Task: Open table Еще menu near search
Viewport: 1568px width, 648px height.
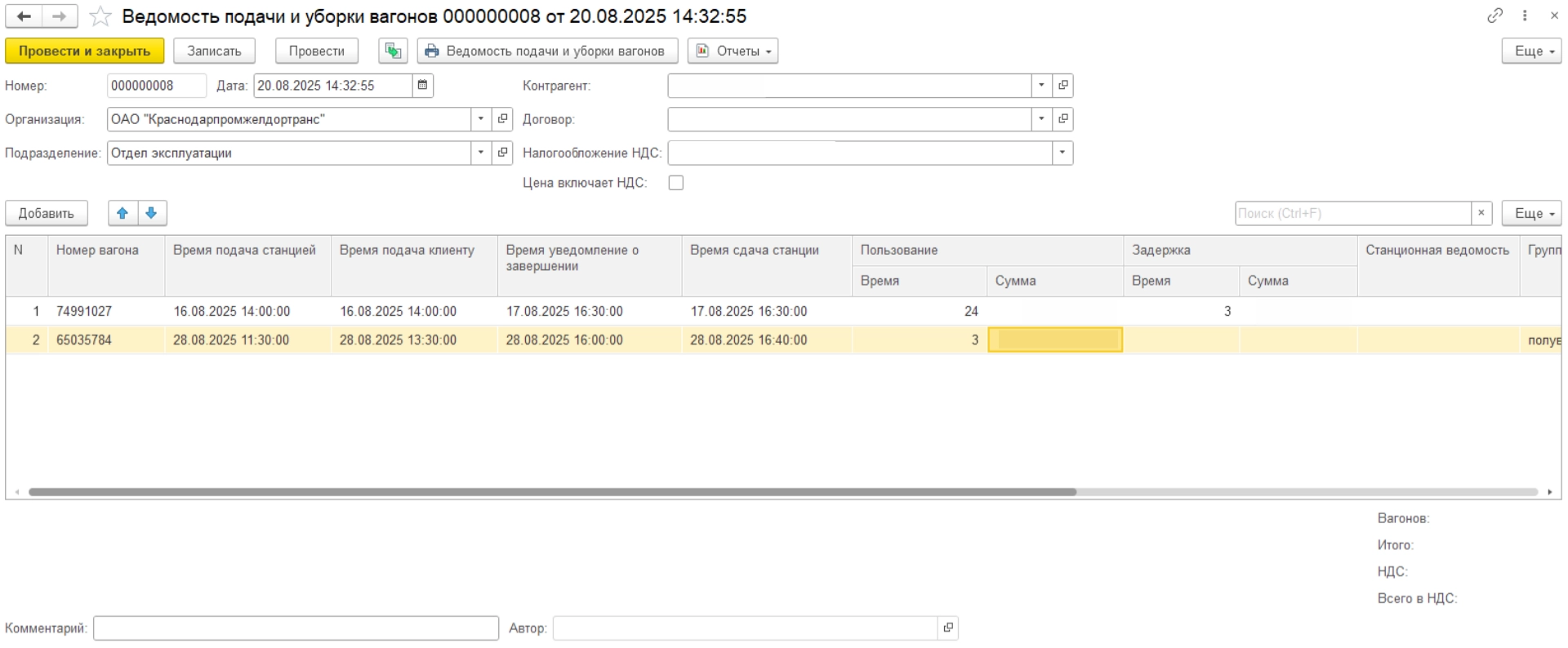Action: click(x=1531, y=213)
